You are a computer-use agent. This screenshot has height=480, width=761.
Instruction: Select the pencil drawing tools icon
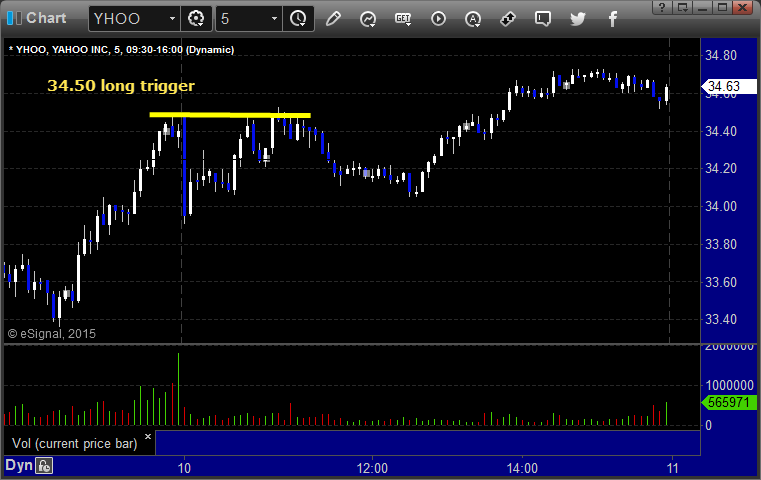[x=333, y=19]
